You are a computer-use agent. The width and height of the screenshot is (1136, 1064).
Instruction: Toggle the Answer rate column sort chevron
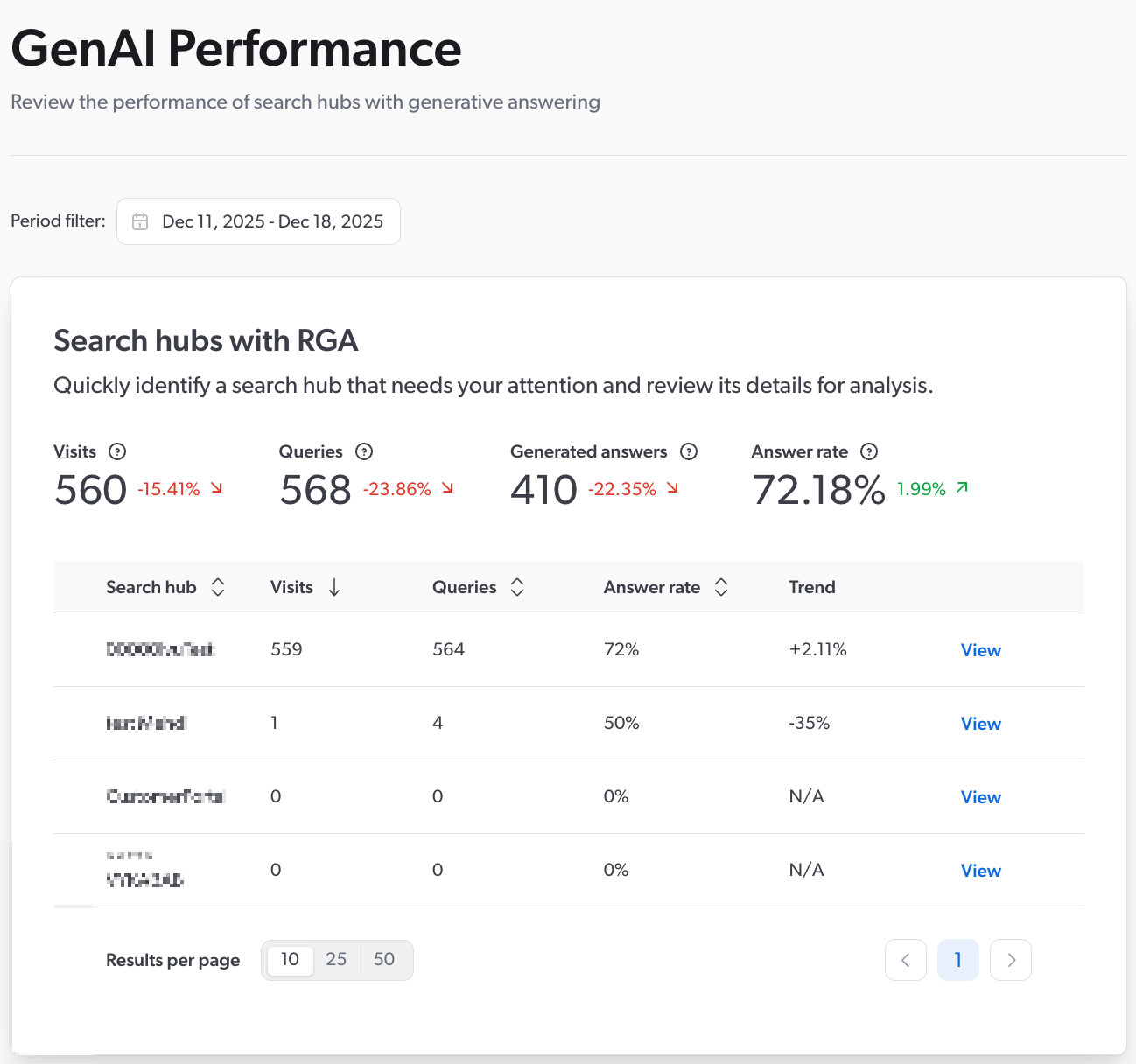point(721,587)
